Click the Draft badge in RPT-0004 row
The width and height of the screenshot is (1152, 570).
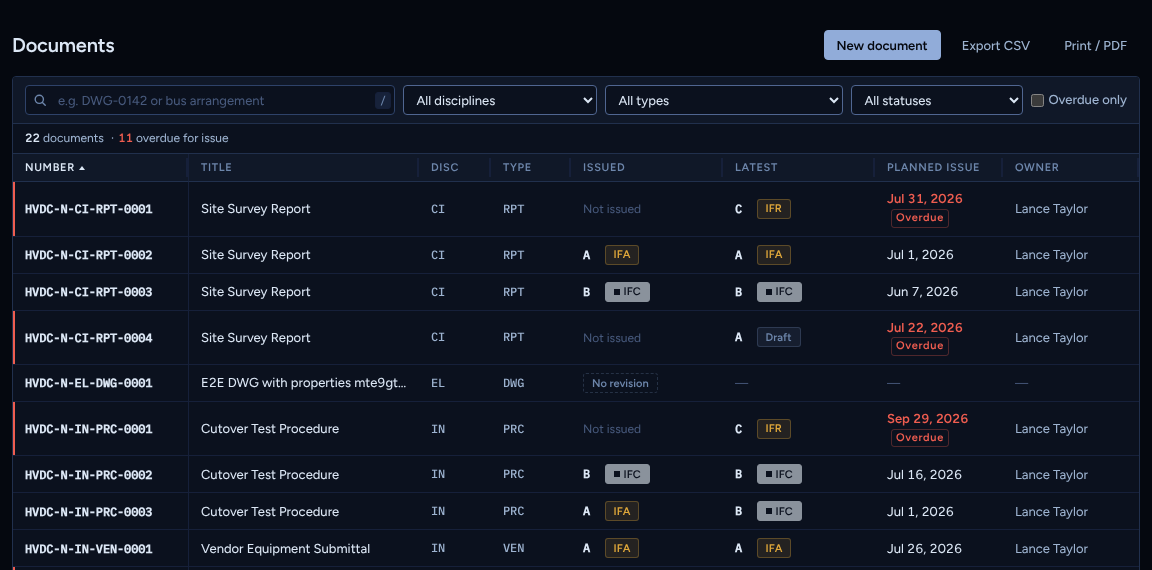pyautogui.click(x=779, y=337)
